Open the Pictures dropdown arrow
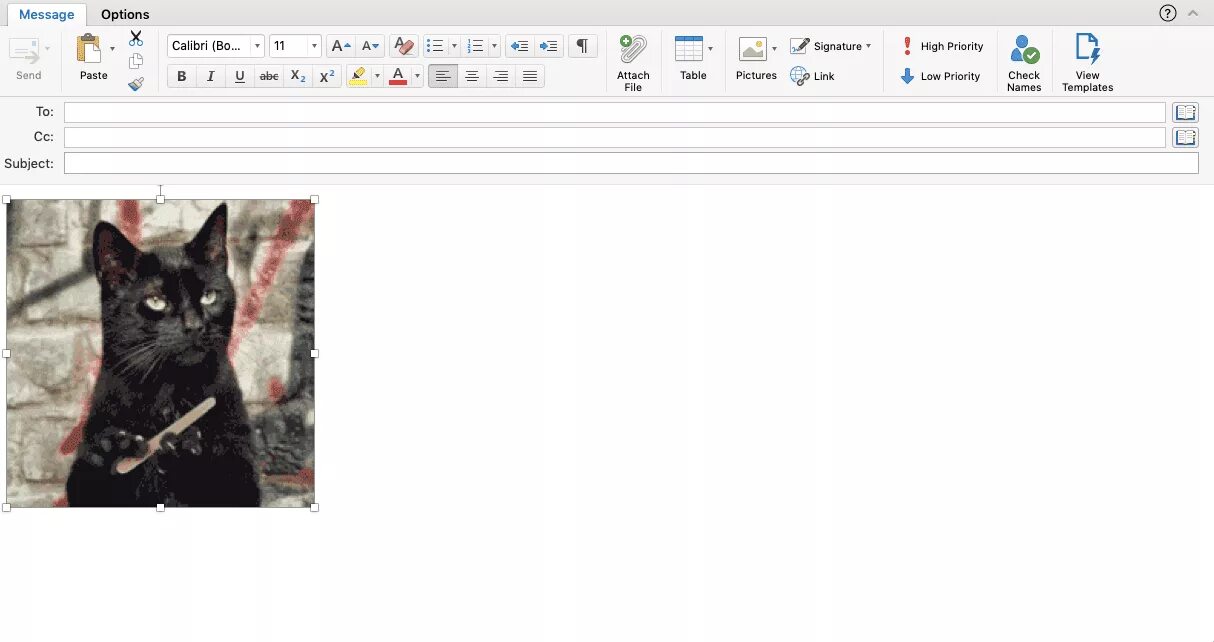The image size is (1214, 642). (x=775, y=48)
